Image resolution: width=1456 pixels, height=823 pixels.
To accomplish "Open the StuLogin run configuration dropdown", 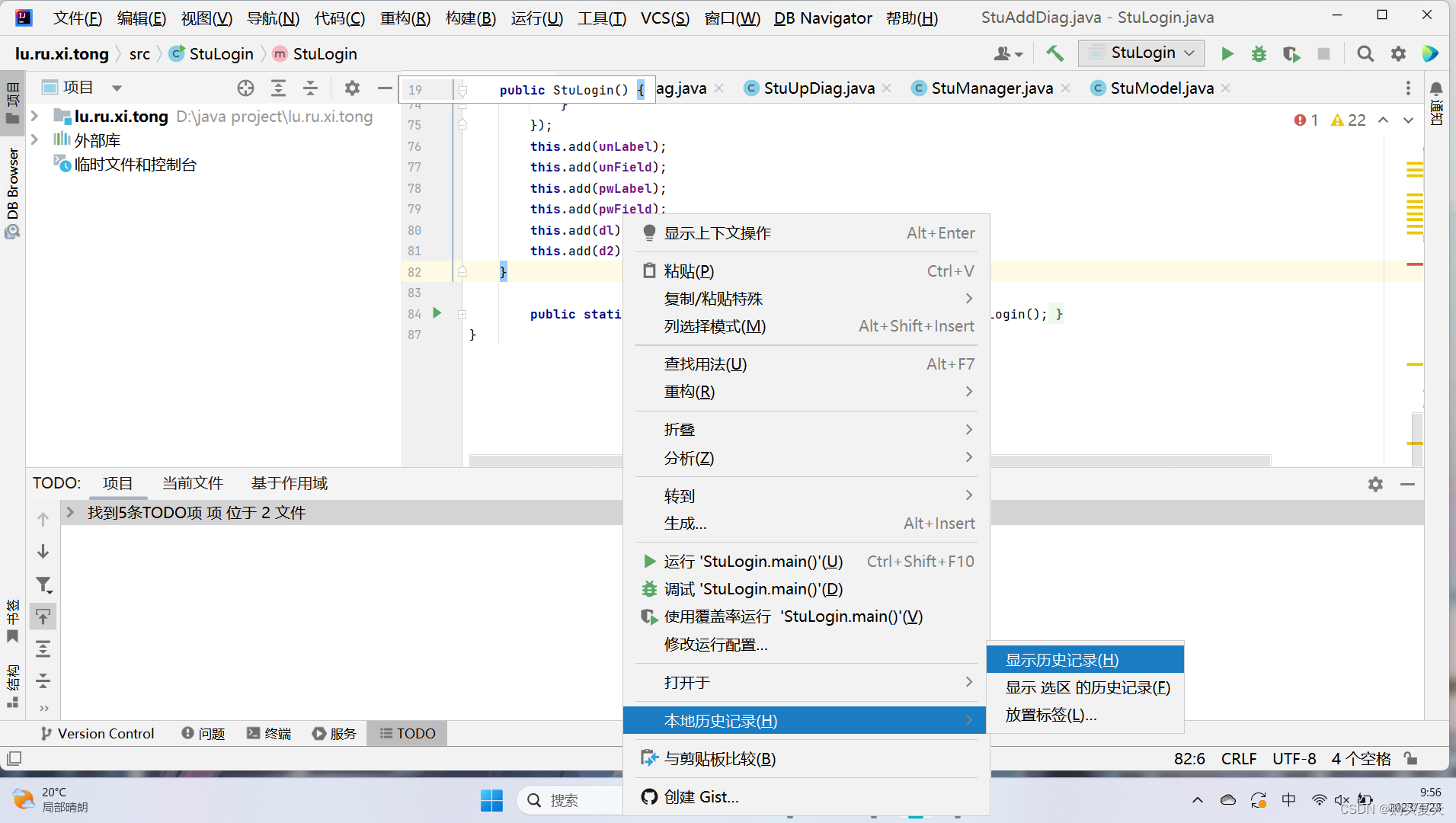I will (x=1141, y=53).
